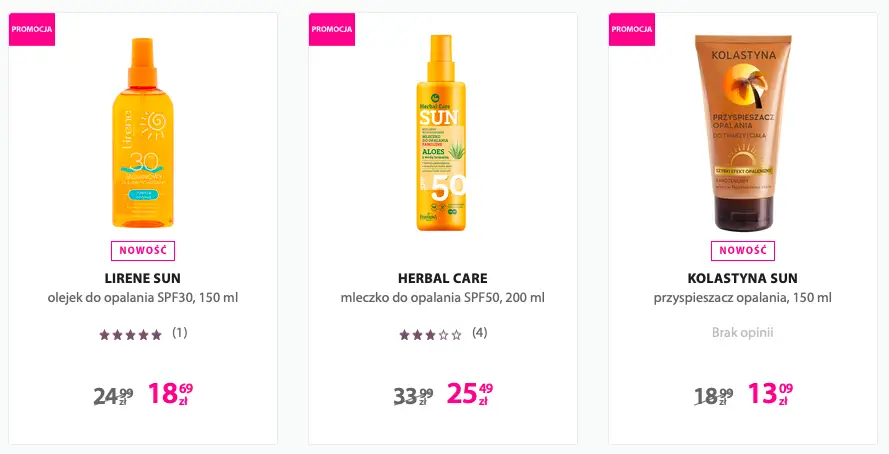Click the Kolastyna promotional price of 13.09 zł
This screenshot has width=889, height=454.
point(769,394)
